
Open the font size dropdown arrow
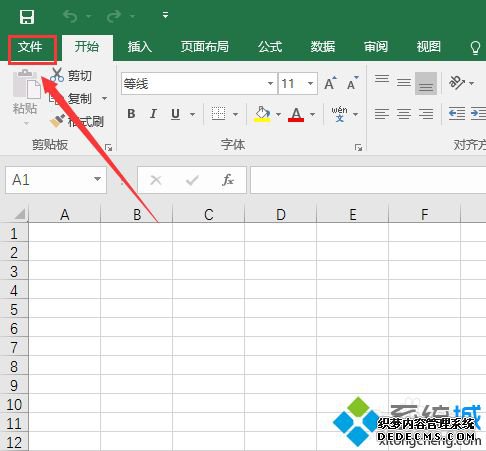311,83
